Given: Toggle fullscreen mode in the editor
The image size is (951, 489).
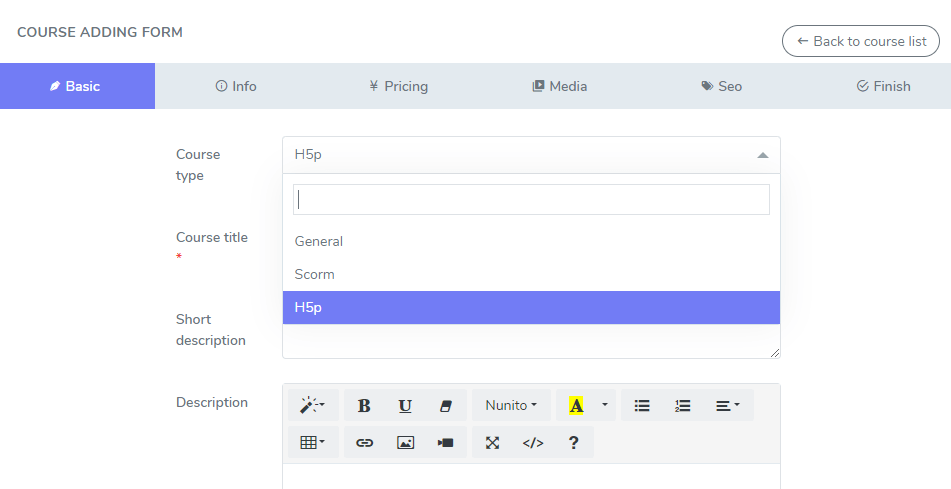Looking at the screenshot, I should coord(492,442).
